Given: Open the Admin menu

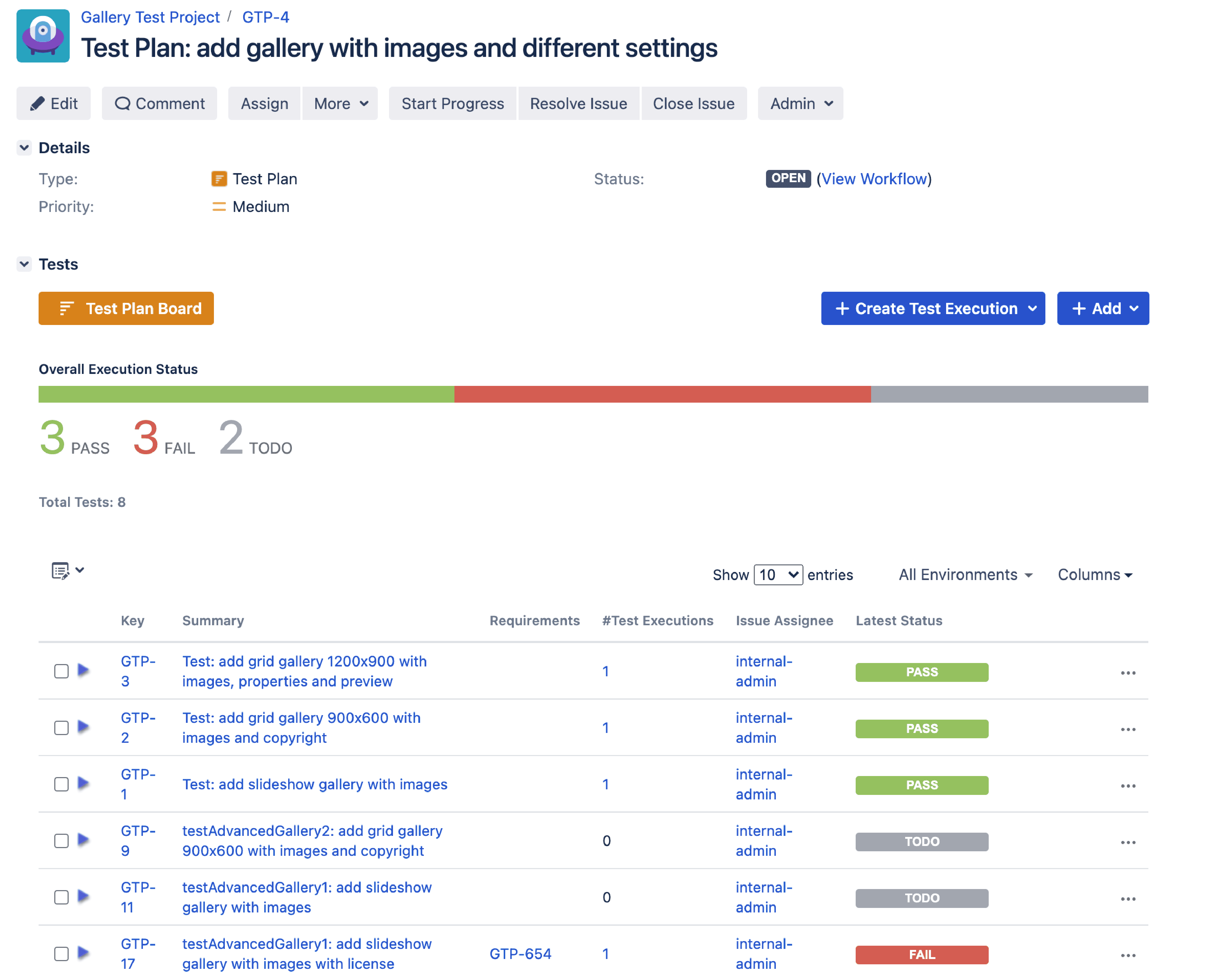Looking at the screenshot, I should coord(800,103).
